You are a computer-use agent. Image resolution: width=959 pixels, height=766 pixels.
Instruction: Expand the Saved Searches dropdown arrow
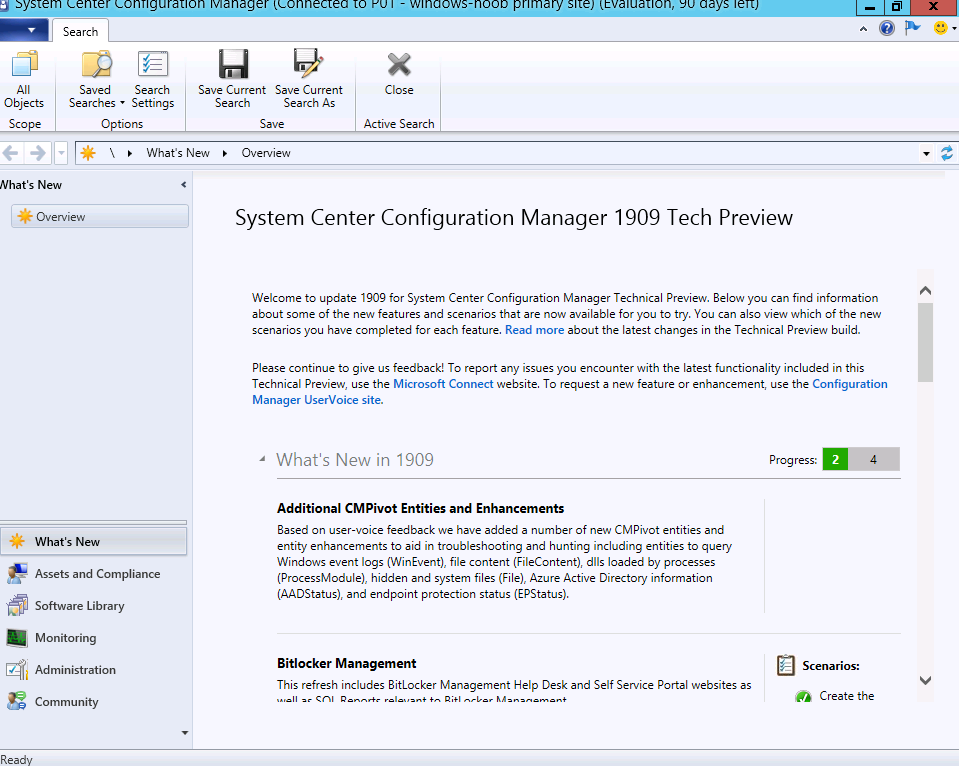(122, 103)
